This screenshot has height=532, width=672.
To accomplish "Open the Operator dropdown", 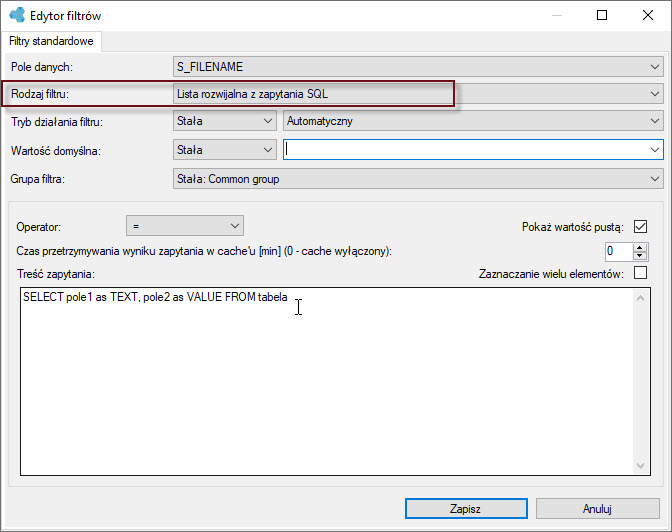I will [x=185, y=226].
